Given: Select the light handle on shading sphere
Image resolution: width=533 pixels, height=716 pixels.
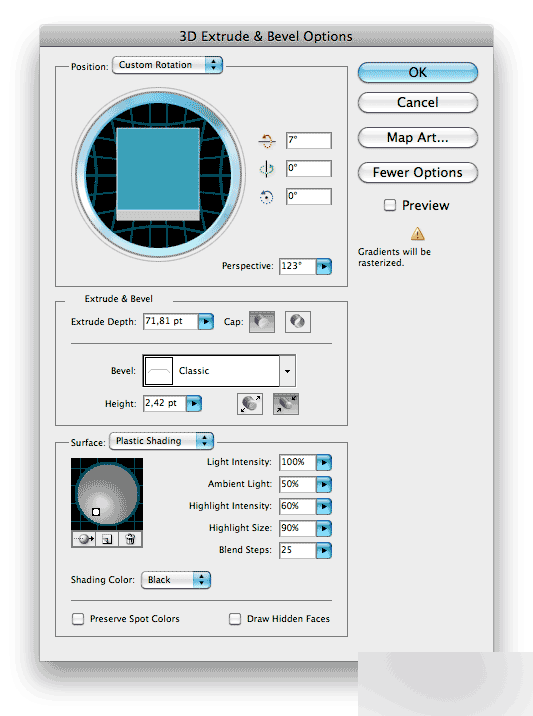Looking at the screenshot, I should click(96, 512).
